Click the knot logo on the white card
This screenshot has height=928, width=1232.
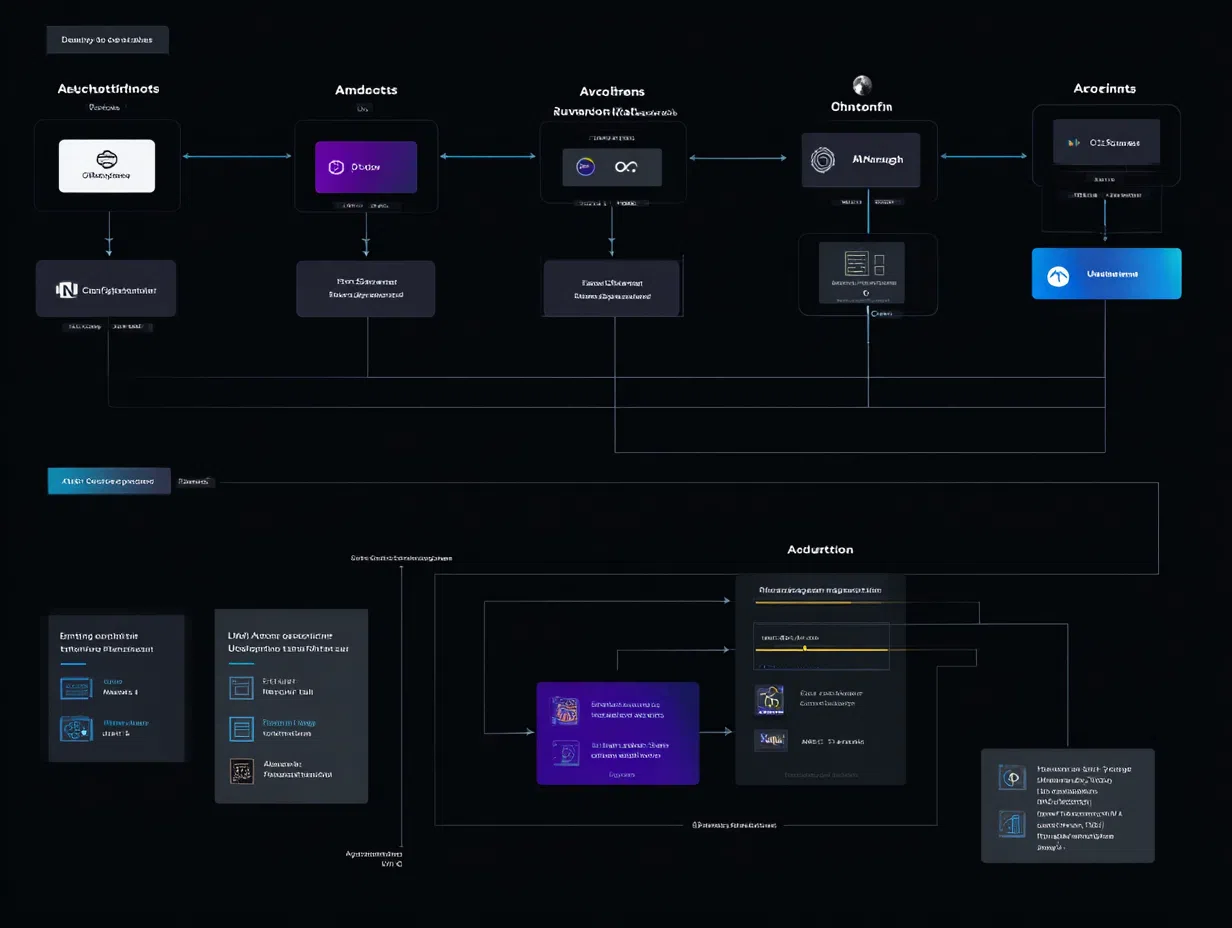pos(106,158)
